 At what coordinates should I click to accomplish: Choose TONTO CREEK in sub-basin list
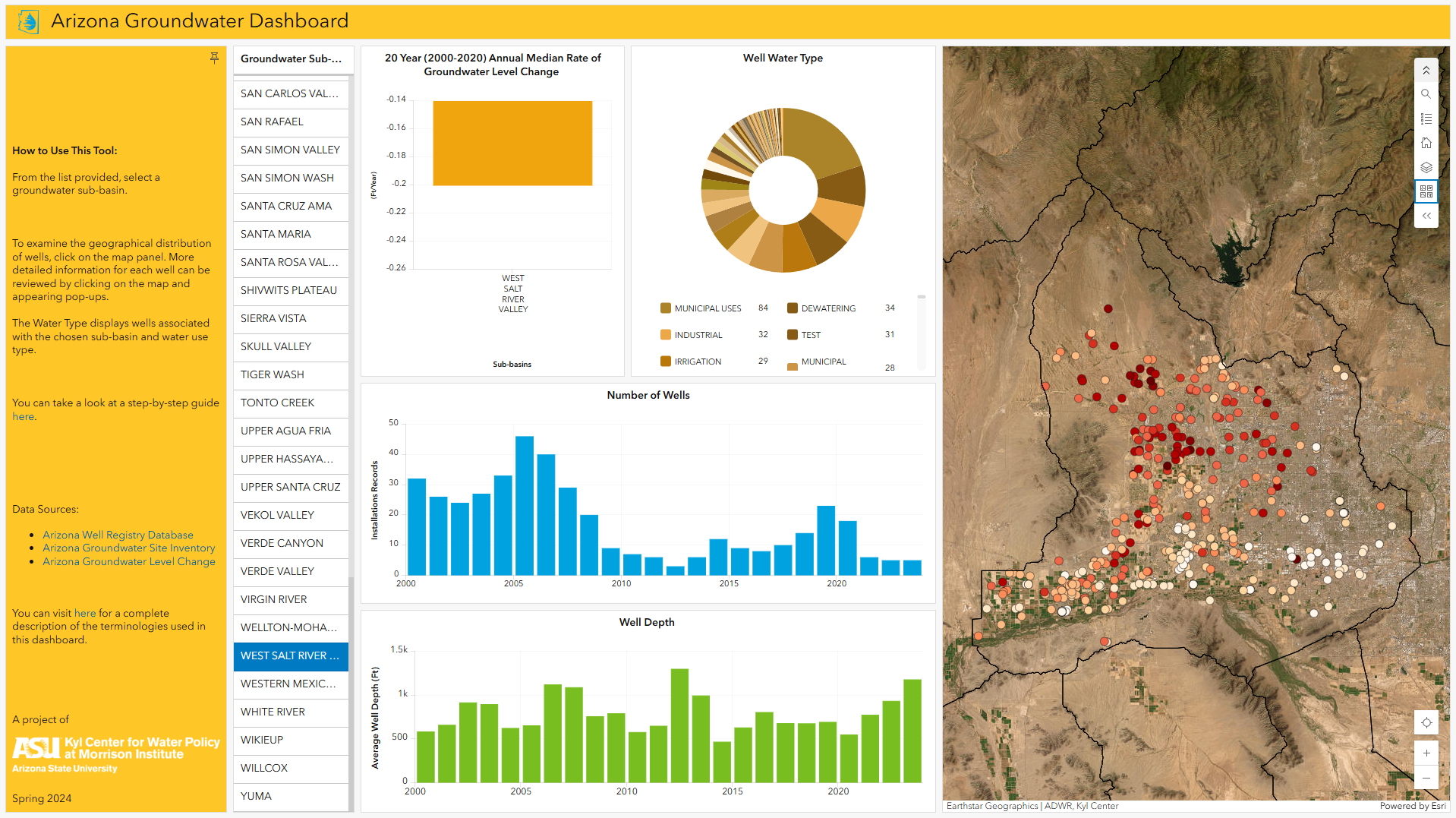290,403
